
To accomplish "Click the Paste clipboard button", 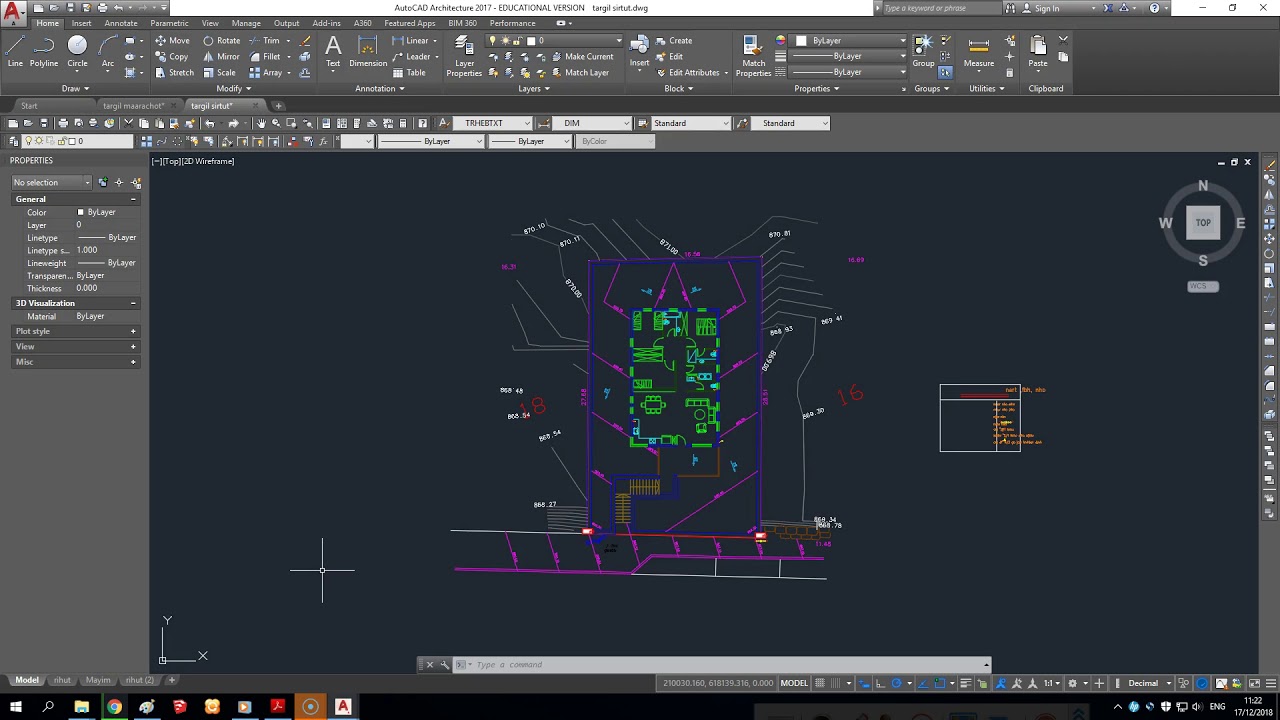I will (x=1038, y=51).
